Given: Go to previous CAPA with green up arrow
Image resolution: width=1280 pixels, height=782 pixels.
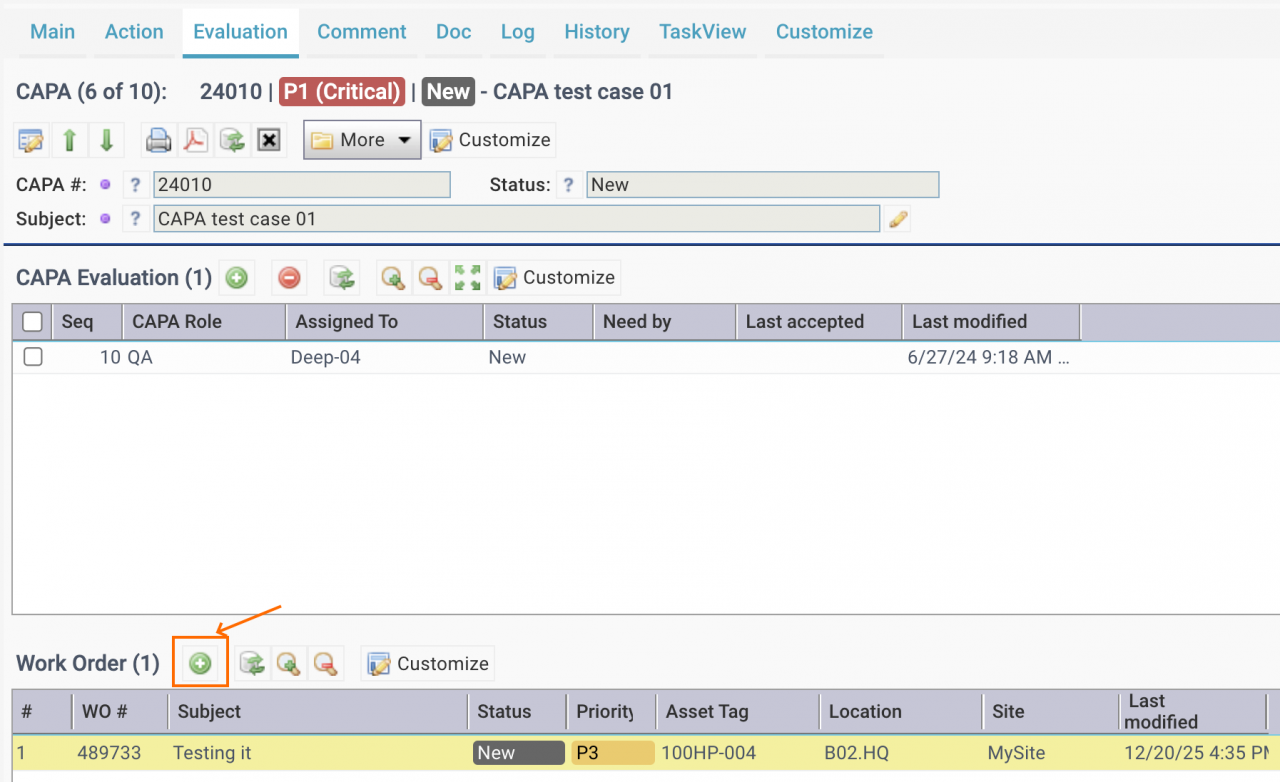Looking at the screenshot, I should tap(69, 140).
